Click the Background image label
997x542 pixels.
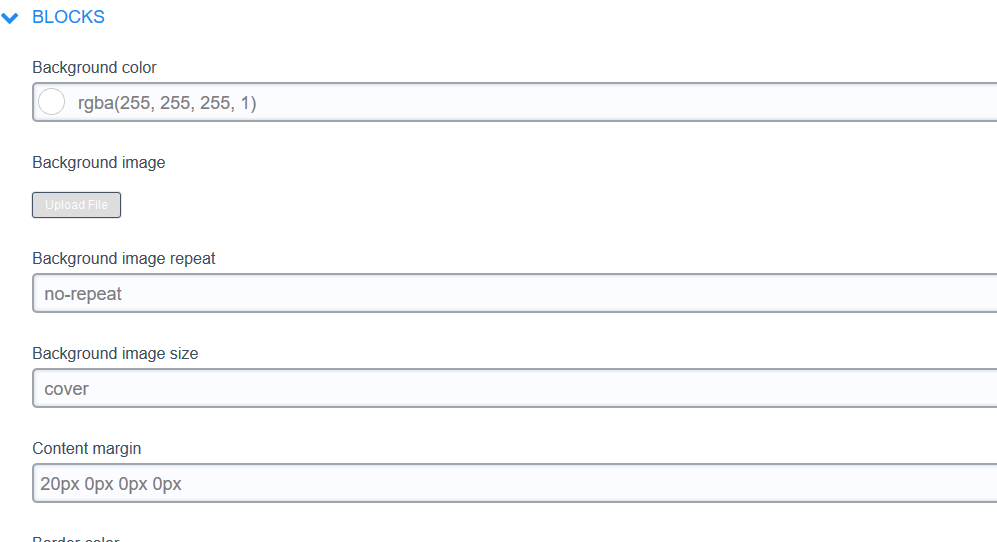[x=98, y=163]
